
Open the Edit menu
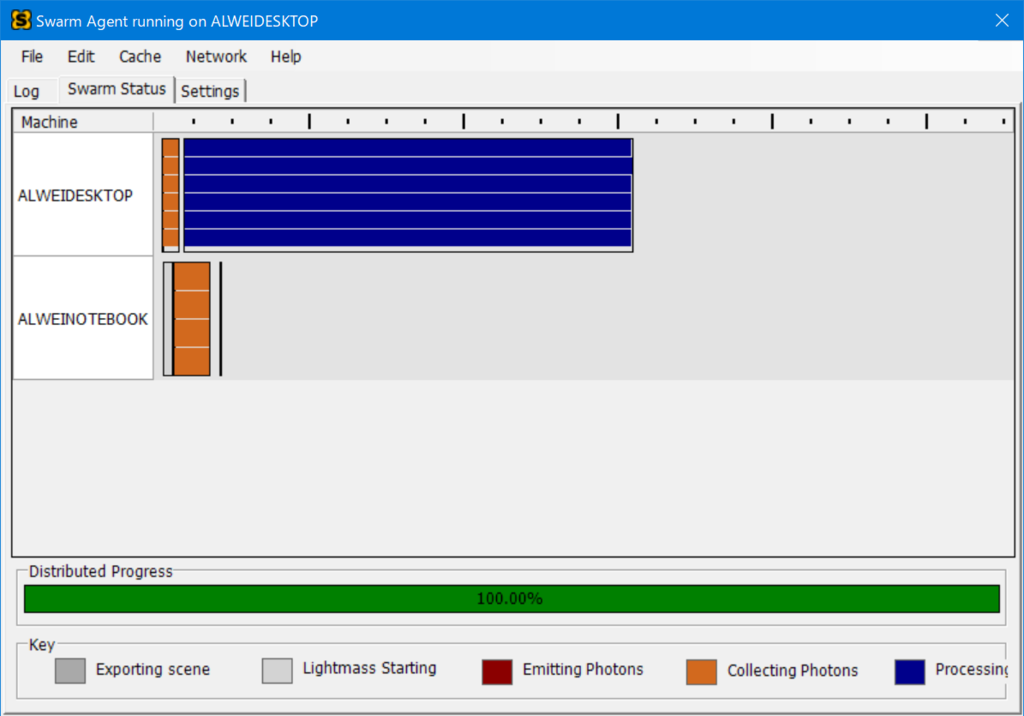pos(81,57)
